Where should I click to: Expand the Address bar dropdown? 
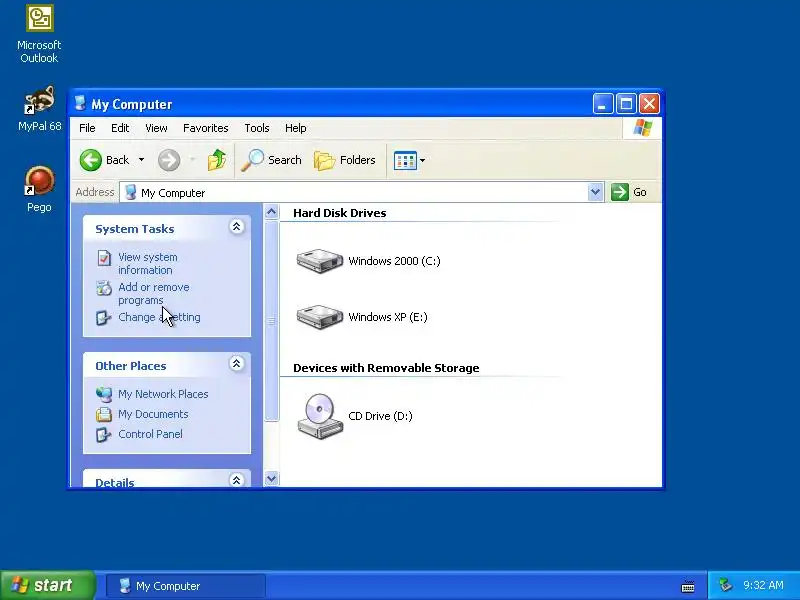595,192
